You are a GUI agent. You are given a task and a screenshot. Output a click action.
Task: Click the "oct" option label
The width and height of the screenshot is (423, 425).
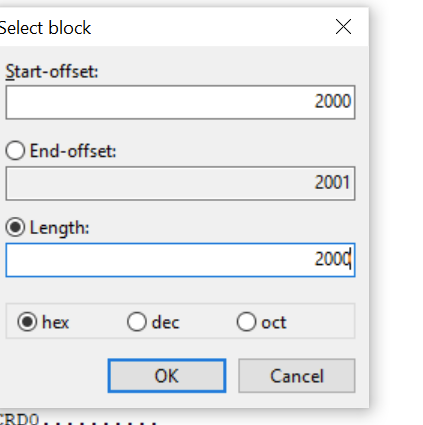[x=274, y=322]
